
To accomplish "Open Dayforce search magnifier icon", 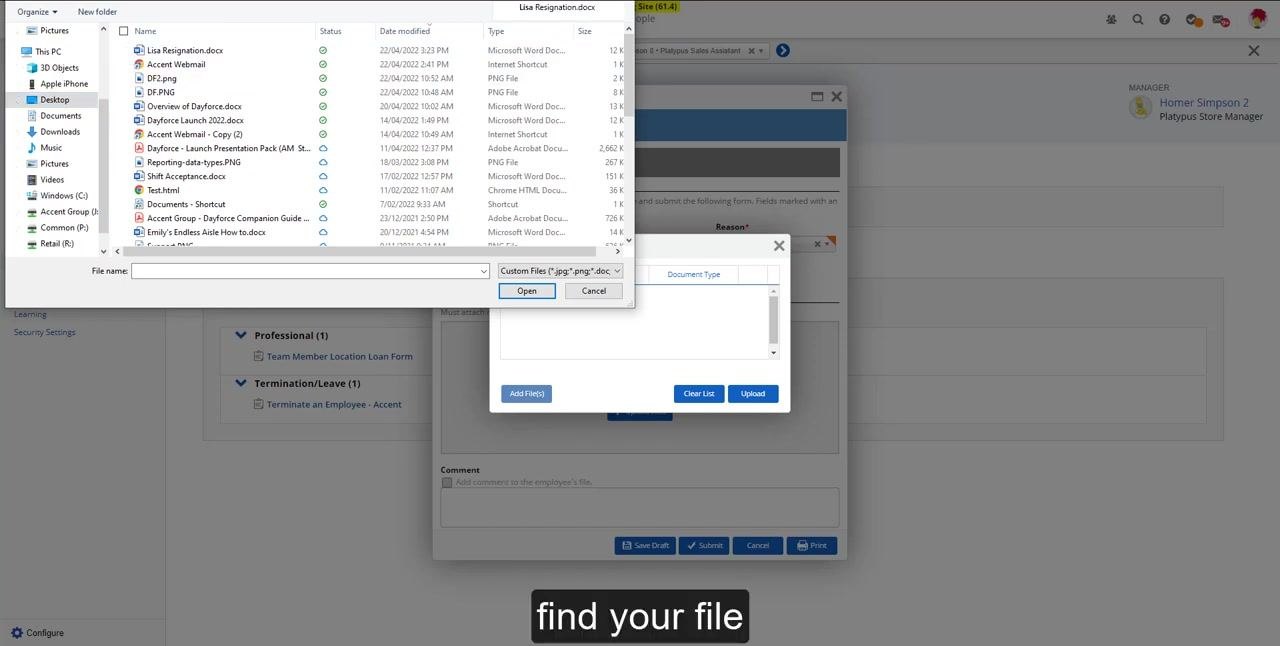I will pos(1138,19).
